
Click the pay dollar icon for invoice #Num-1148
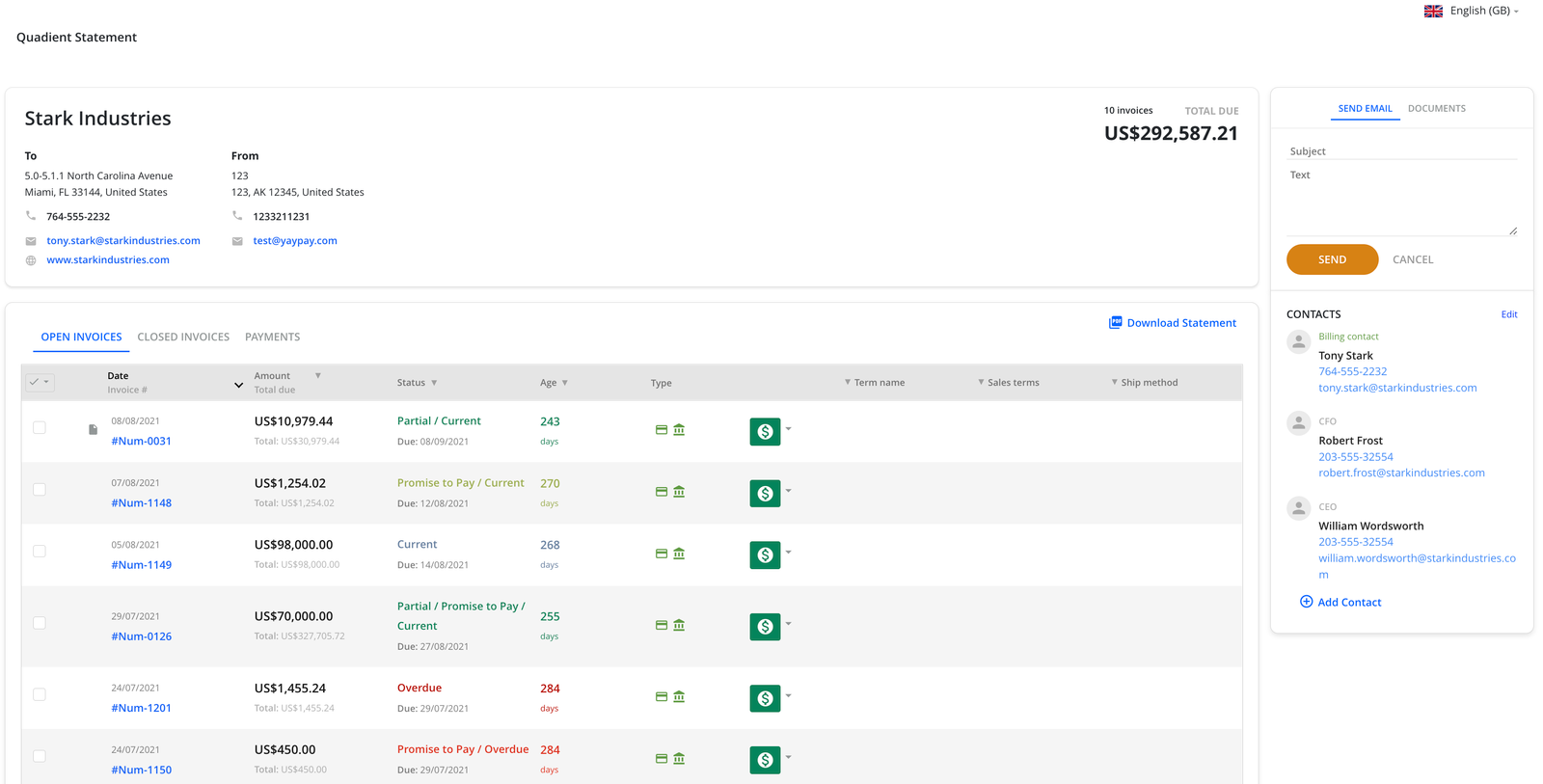[765, 493]
